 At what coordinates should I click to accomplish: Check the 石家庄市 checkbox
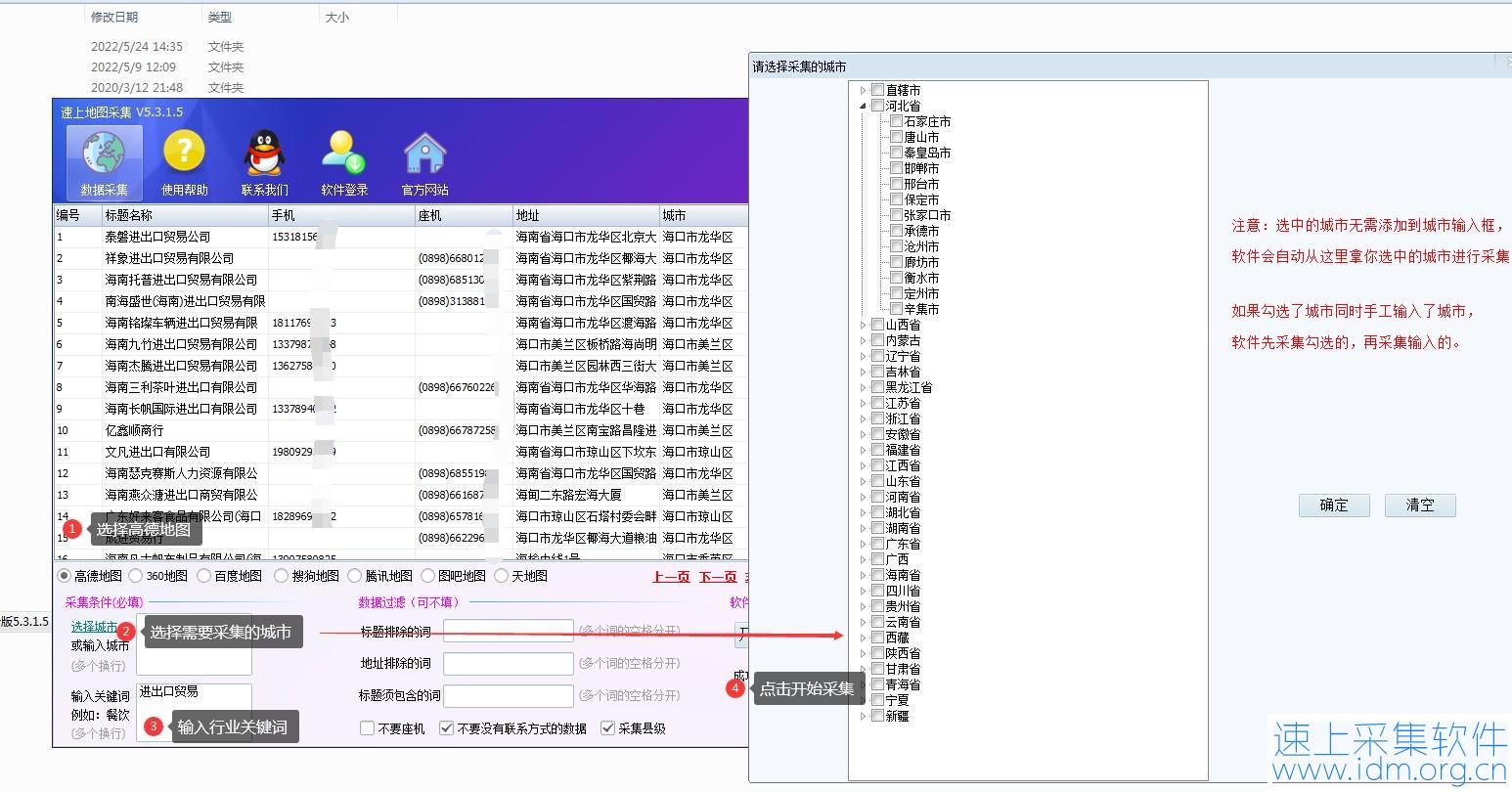click(x=896, y=121)
